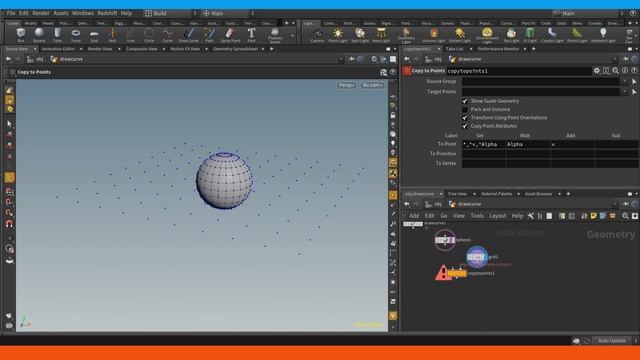
Task: Switch to the Render View tab
Action: (x=100, y=49)
